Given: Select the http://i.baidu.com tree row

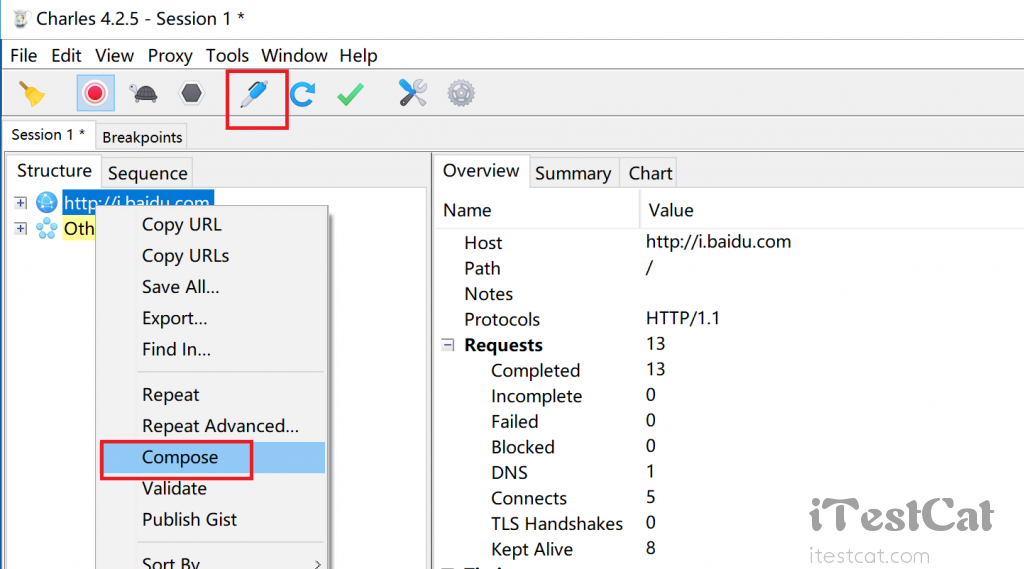Looking at the screenshot, I should pos(138,203).
